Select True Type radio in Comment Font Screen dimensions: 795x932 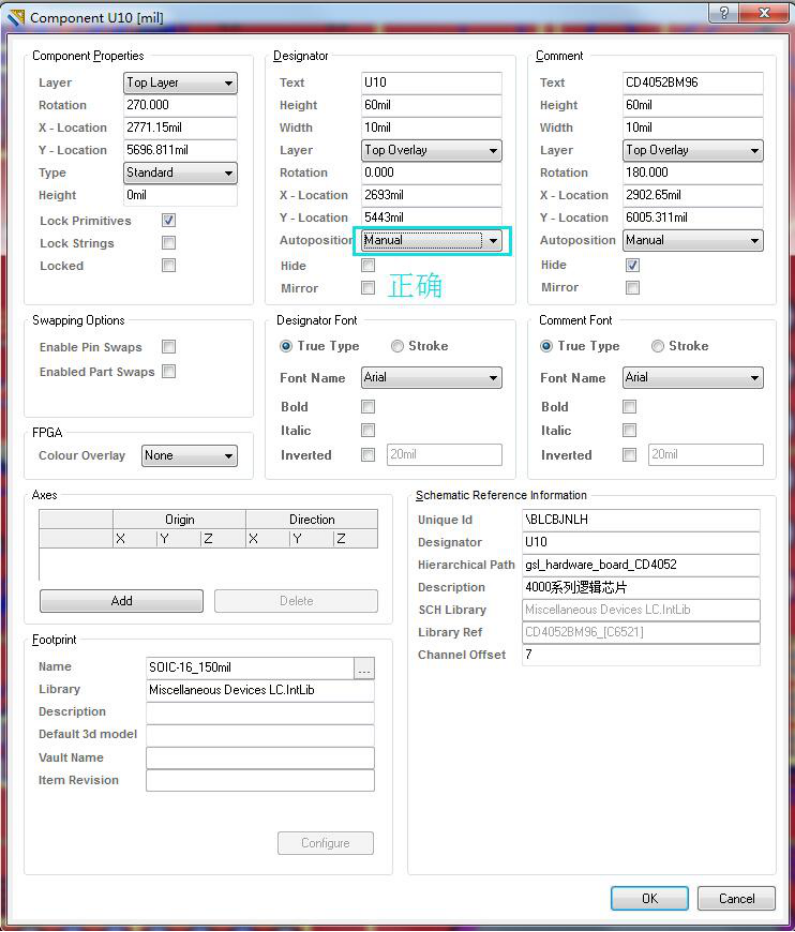coord(547,346)
